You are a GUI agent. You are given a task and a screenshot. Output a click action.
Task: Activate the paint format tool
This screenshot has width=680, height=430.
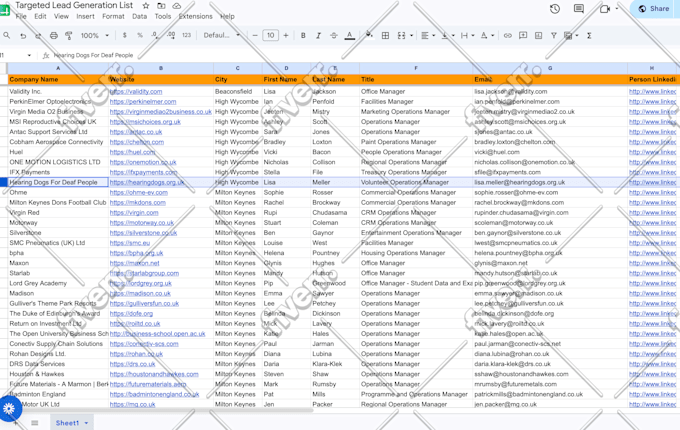(x=69, y=36)
